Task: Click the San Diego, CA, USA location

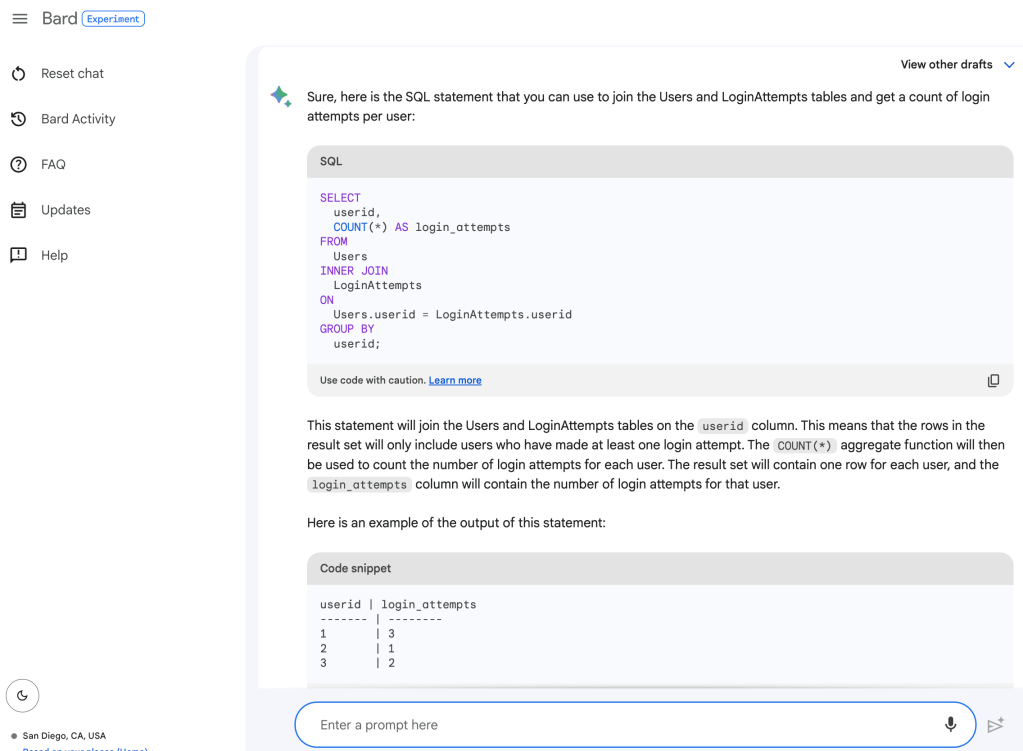Action: coord(64,736)
